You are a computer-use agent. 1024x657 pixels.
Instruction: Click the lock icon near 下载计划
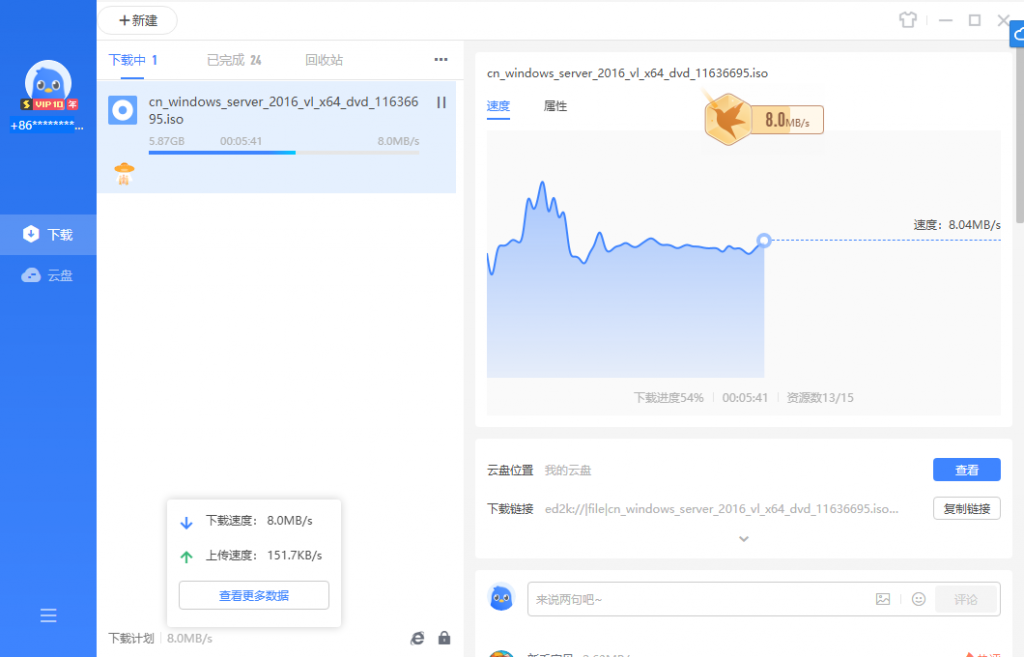click(443, 637)
